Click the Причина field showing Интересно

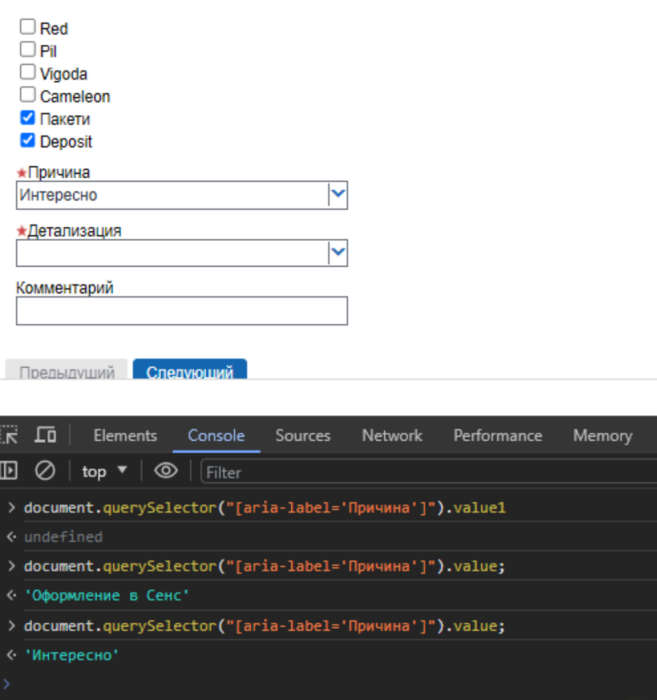182,195
